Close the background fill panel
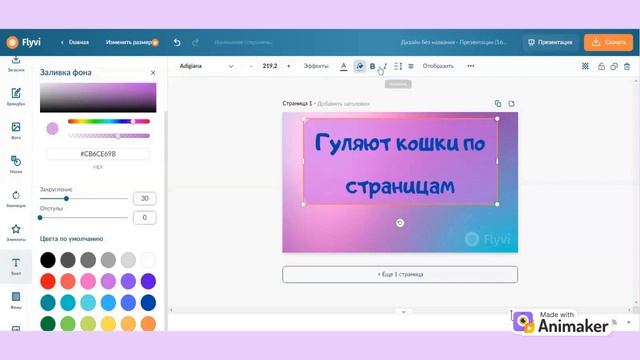 [x=153, y=73]
